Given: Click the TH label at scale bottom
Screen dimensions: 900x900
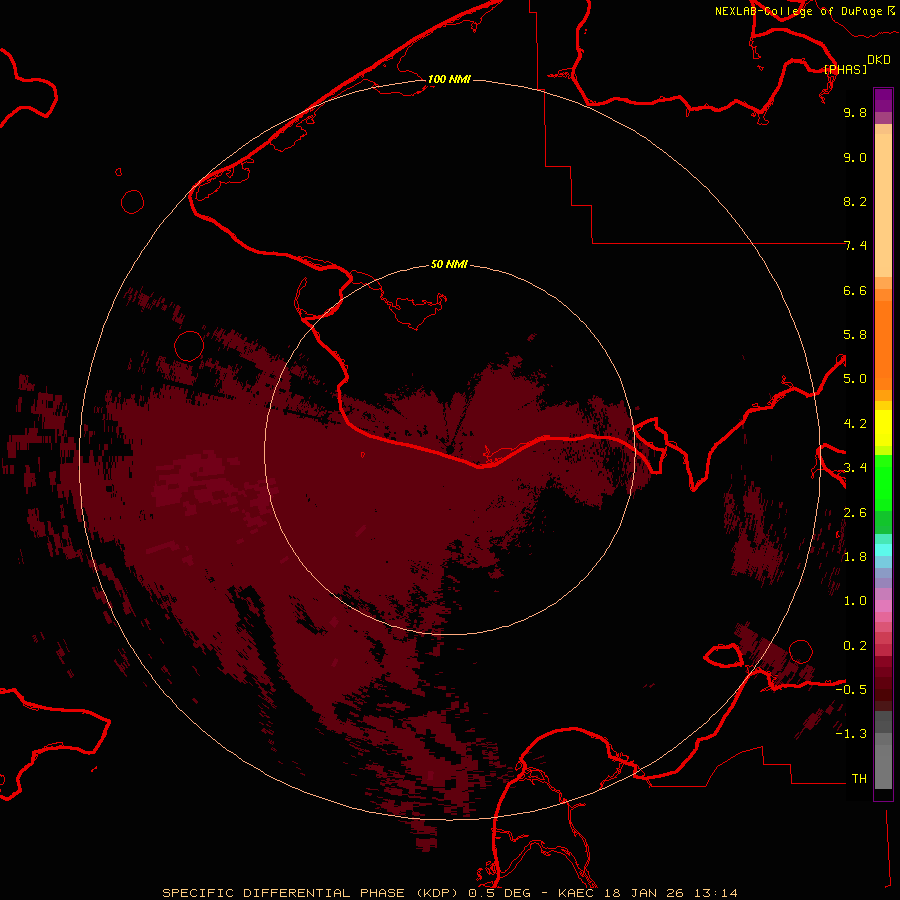Looking at the screenshot, I should [x=859, y=779].
